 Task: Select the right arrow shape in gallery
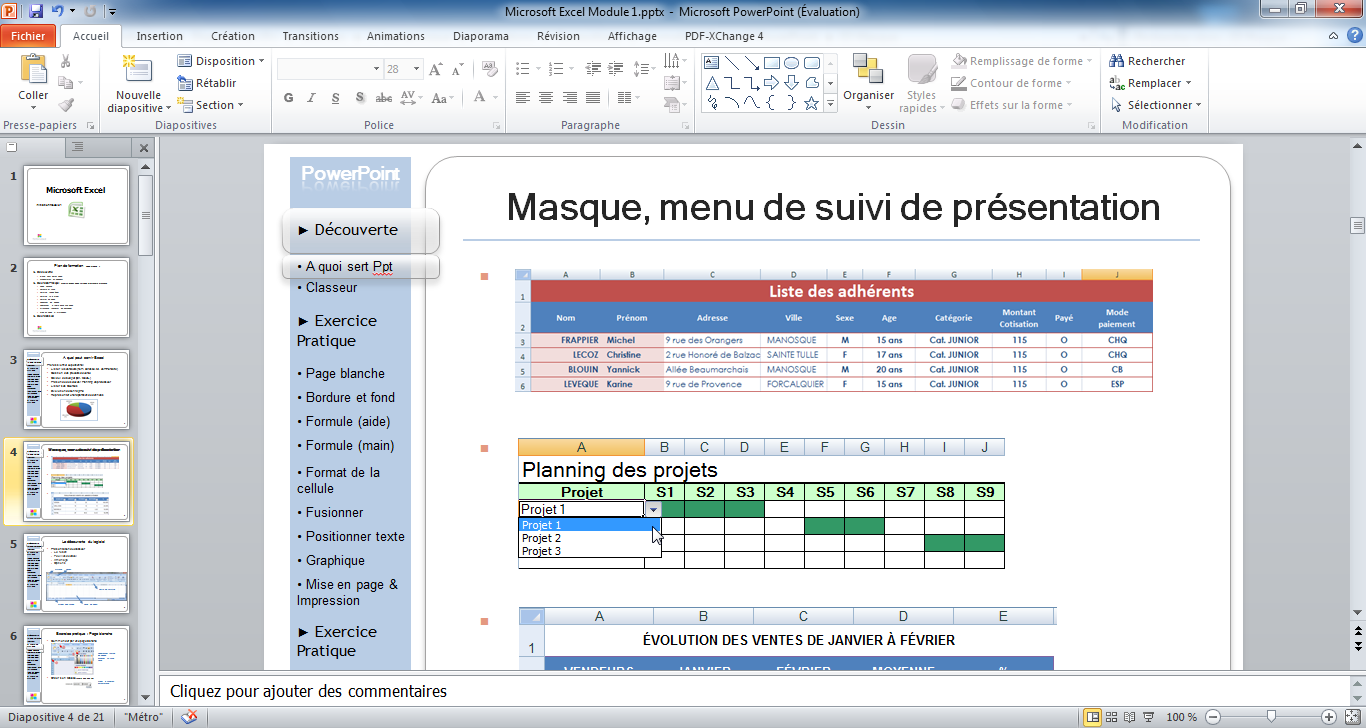772,82
